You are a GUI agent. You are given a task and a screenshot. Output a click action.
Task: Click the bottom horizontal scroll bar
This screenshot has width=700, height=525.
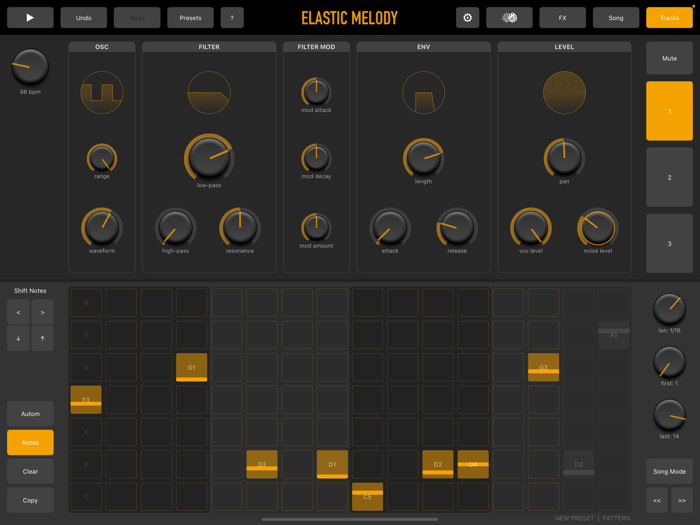point(350,519)
